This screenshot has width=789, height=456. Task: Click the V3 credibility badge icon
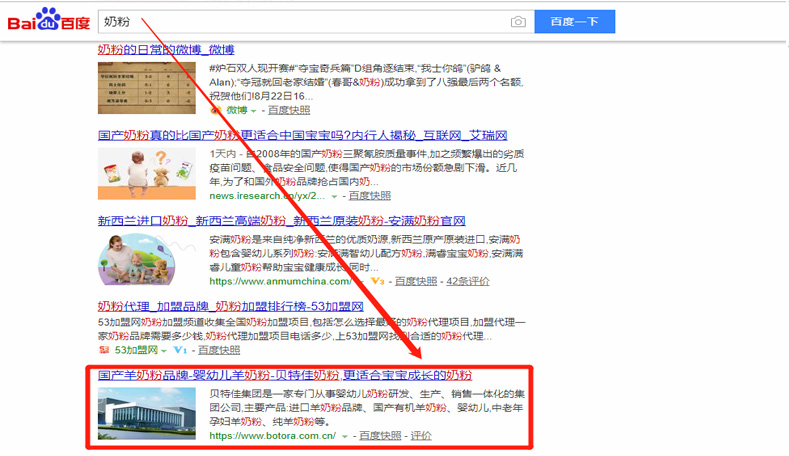tap(377, 281)
